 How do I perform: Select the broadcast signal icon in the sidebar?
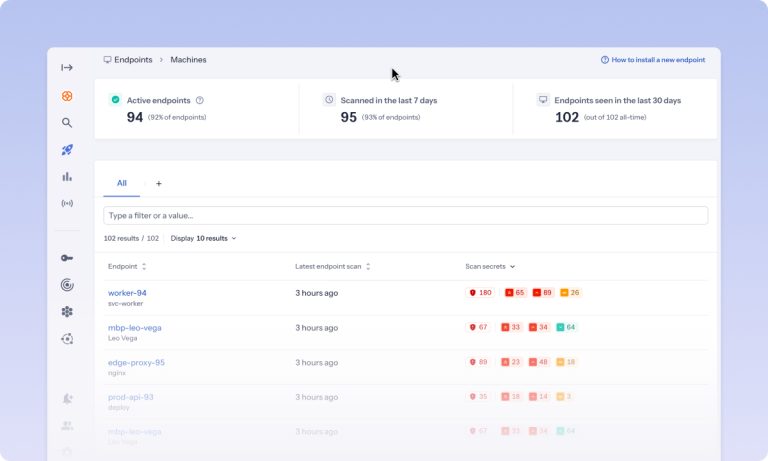pos(67,203)
